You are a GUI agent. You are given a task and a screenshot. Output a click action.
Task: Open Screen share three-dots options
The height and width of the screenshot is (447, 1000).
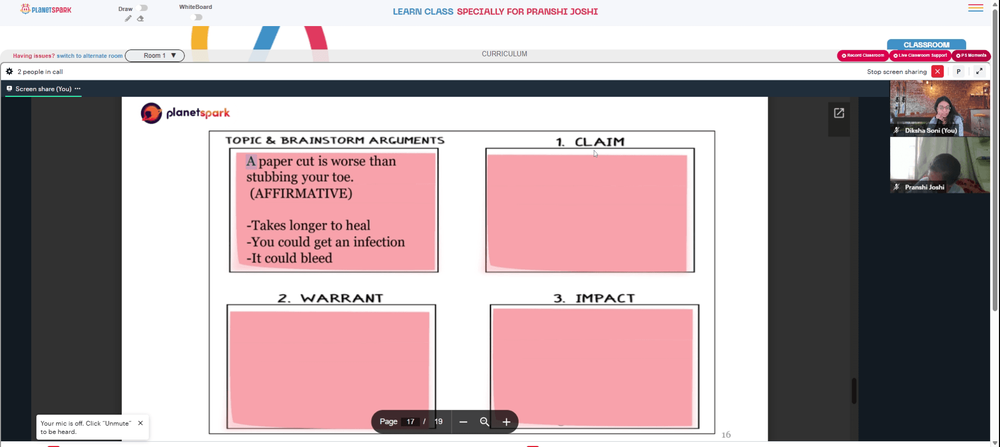pos(78,89)
